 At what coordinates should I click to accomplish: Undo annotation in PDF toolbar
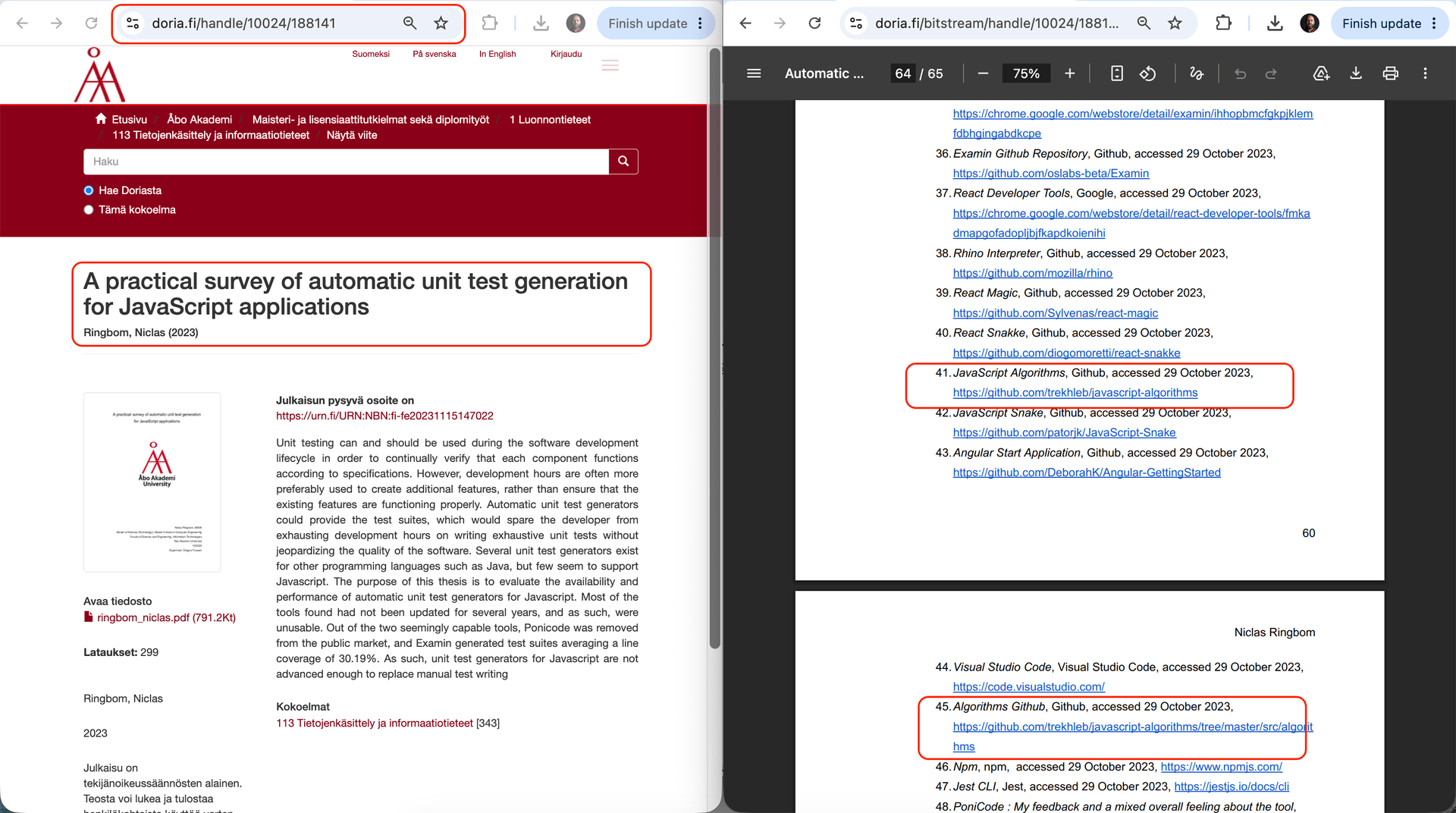click(1241, 73)
